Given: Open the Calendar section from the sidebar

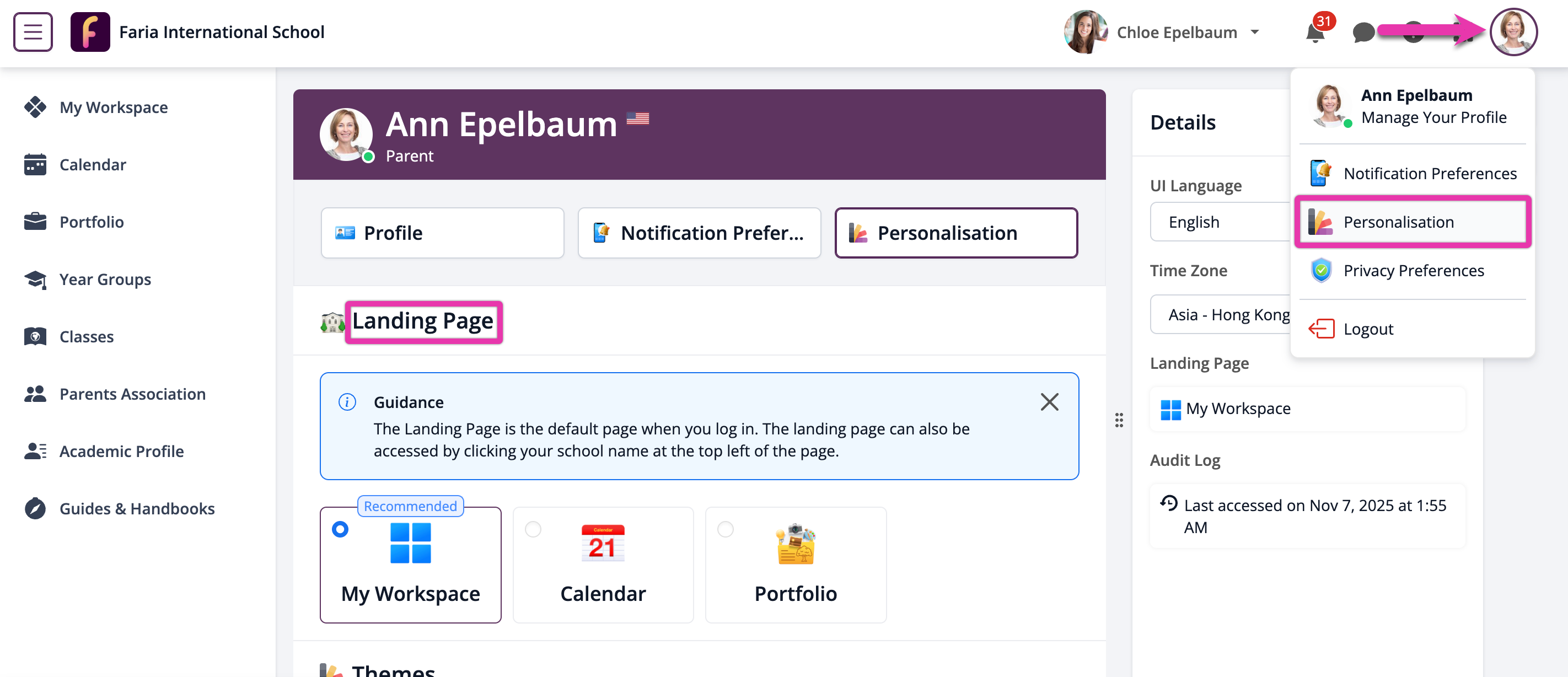Looking at the screenshot, I should pos(93,164).
